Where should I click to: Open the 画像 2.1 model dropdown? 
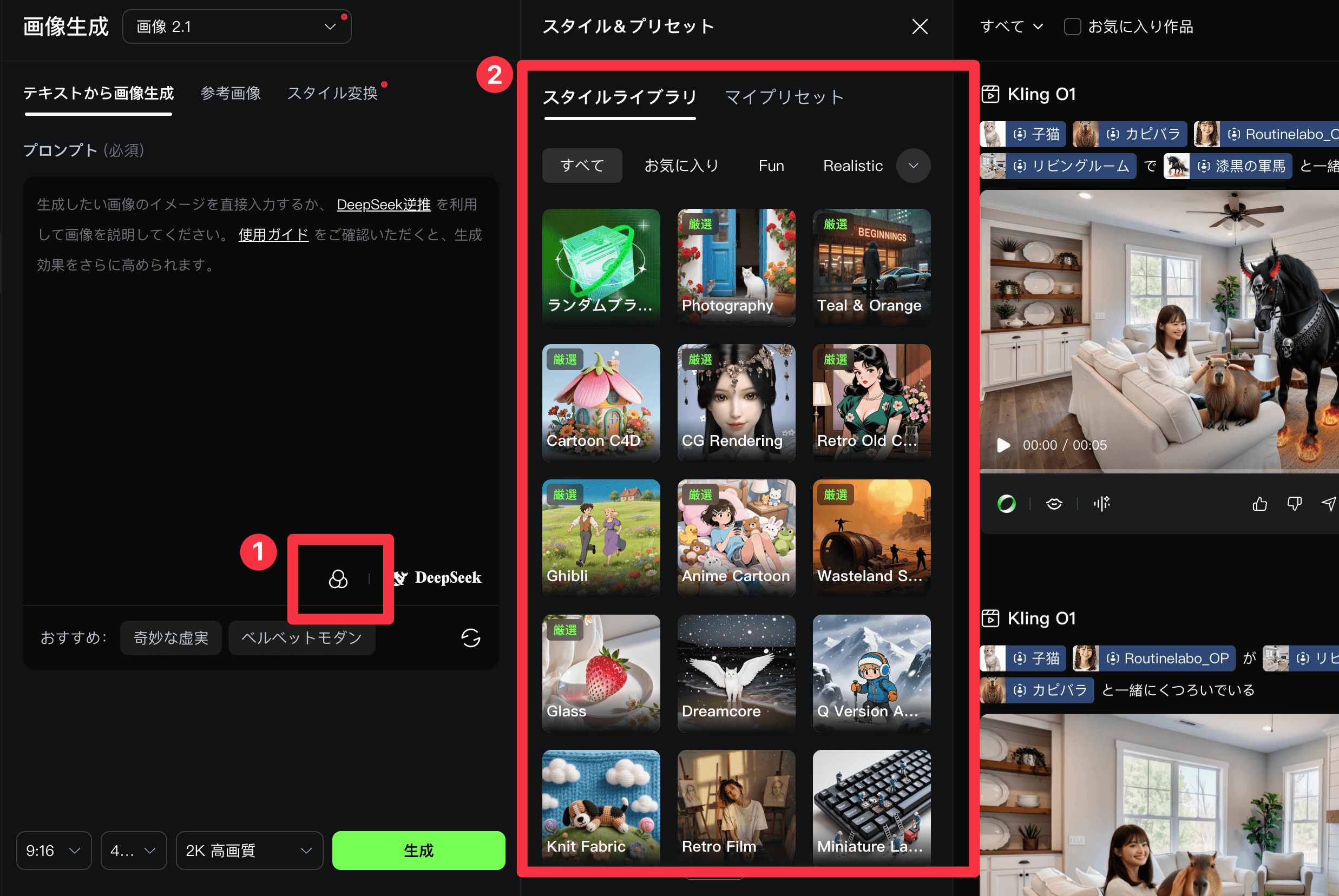coord(237,27)
